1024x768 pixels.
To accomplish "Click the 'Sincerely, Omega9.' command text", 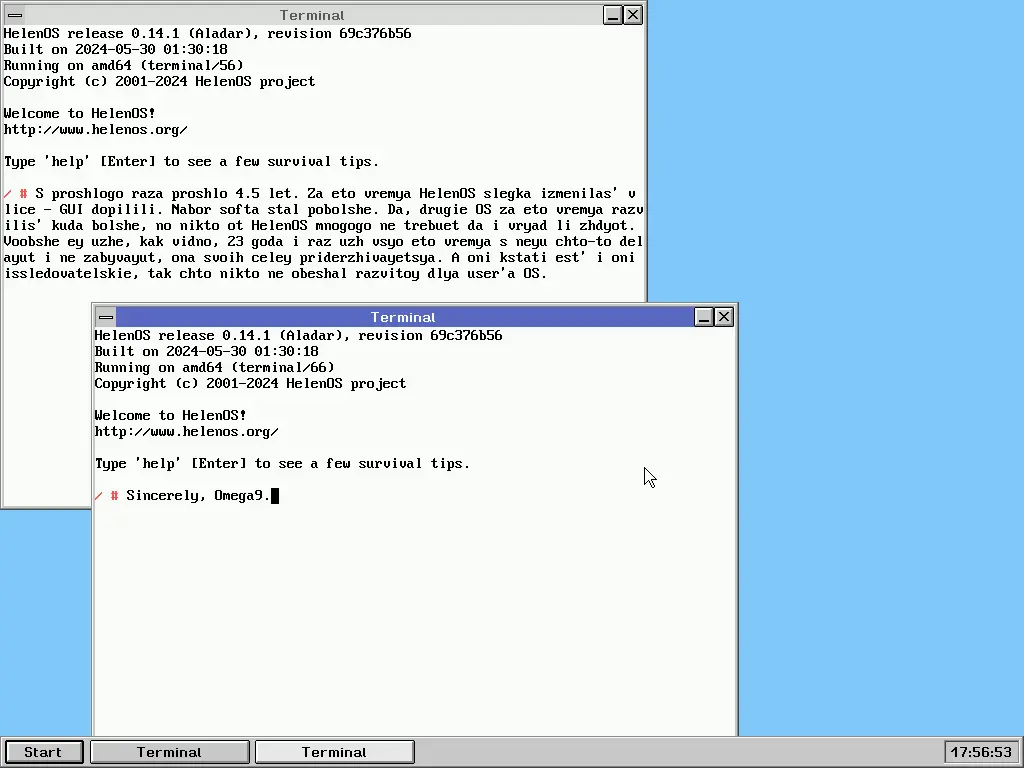I will point(198,496).
